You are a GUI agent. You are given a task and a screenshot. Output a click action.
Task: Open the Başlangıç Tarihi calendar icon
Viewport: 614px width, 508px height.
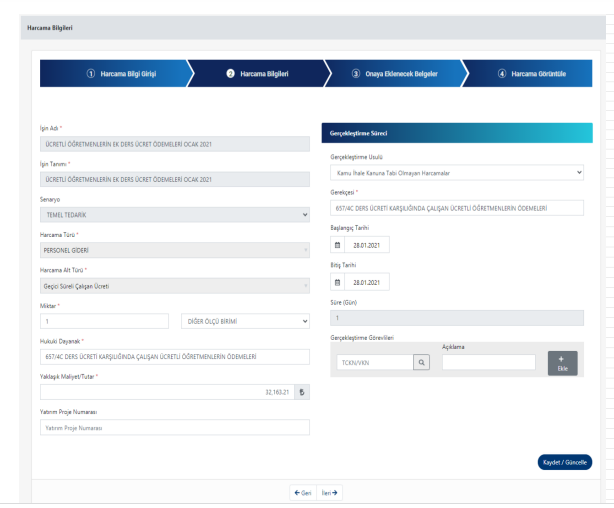click(x=337, y=245)
